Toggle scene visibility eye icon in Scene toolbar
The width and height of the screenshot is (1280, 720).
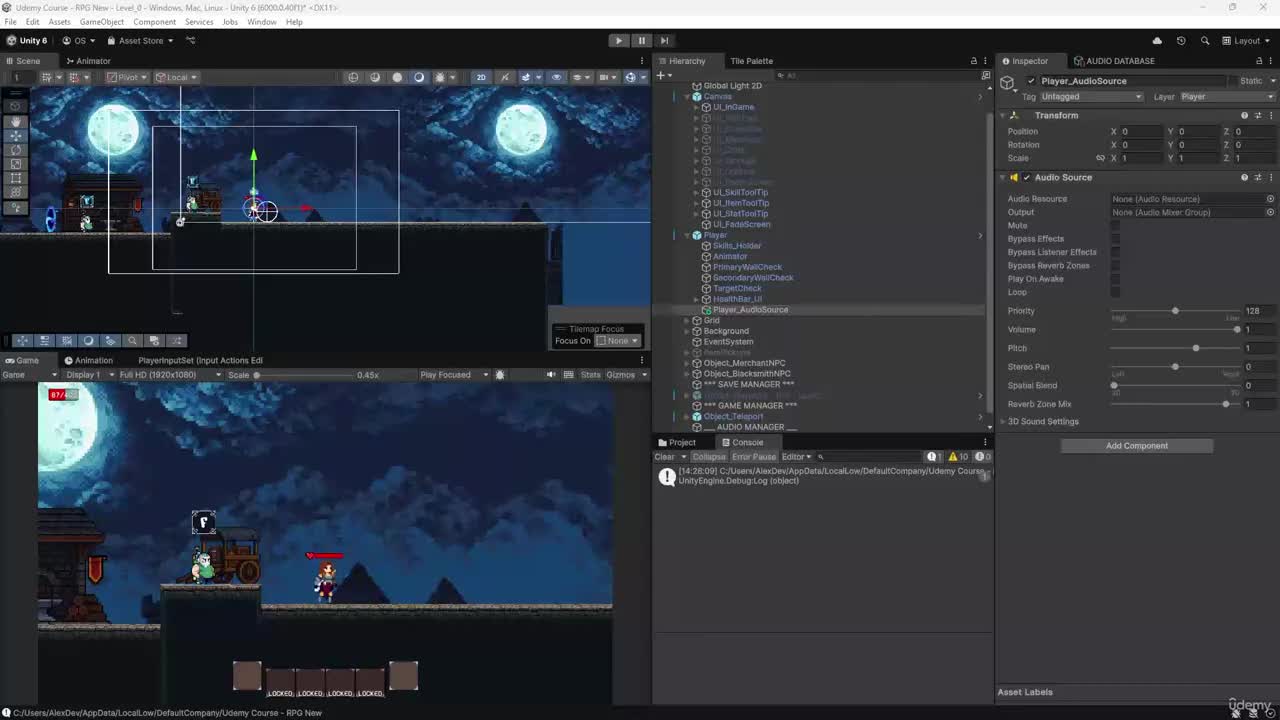click(557, 77)
